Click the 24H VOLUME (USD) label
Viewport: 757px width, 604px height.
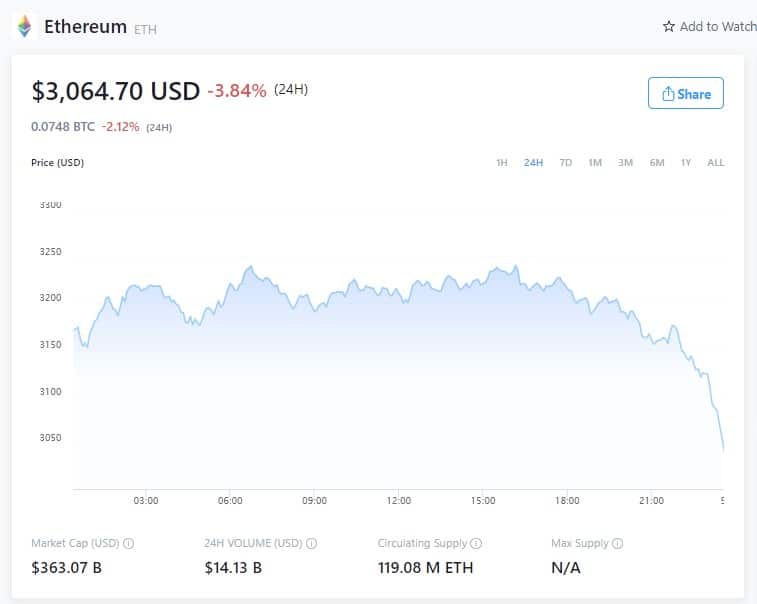[253, 543]
